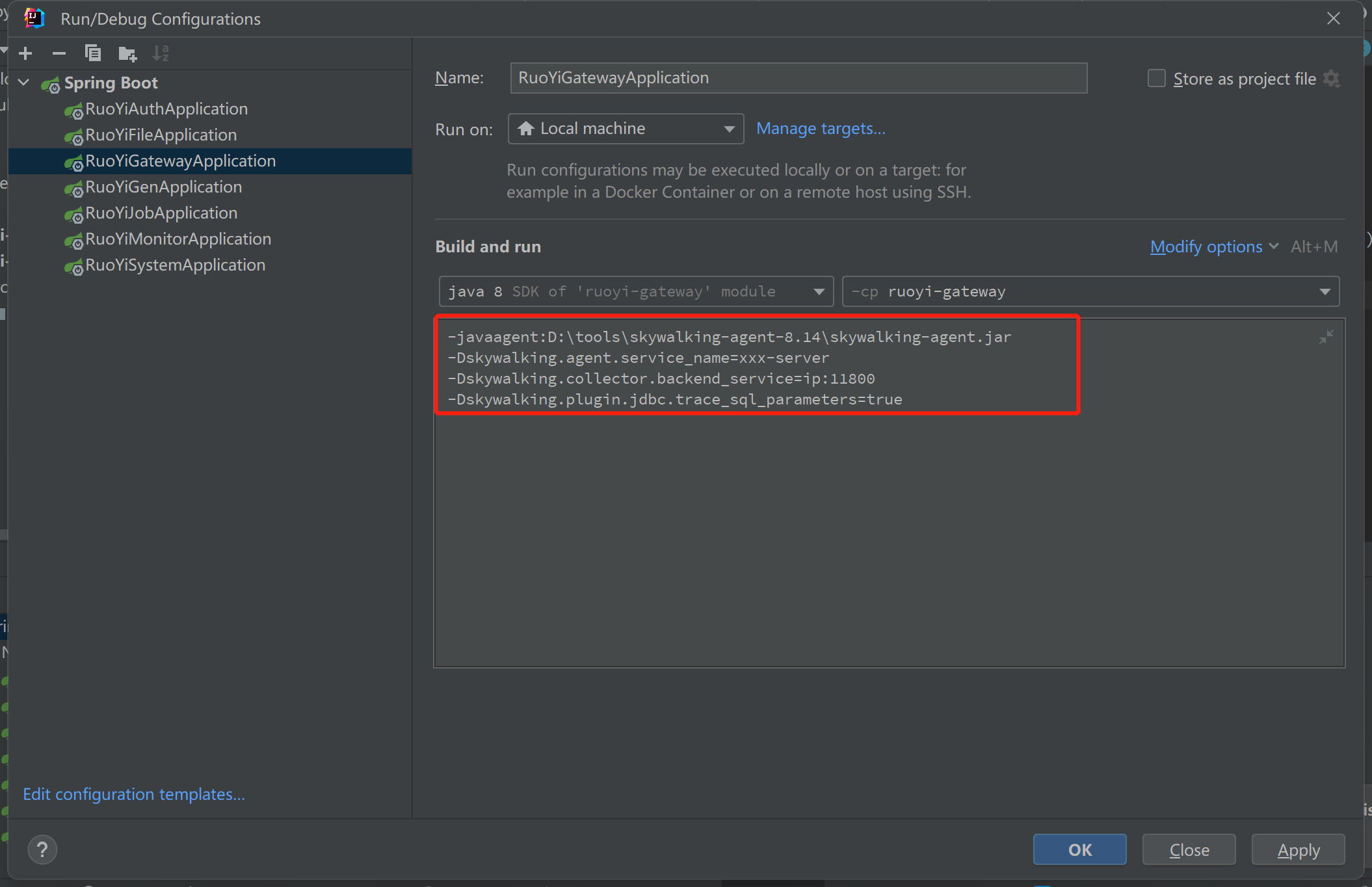Click the Spring Boot icon next to RuoYiGenApplication
This screenshot has height=887, width=1372.
tap(73, 189)
